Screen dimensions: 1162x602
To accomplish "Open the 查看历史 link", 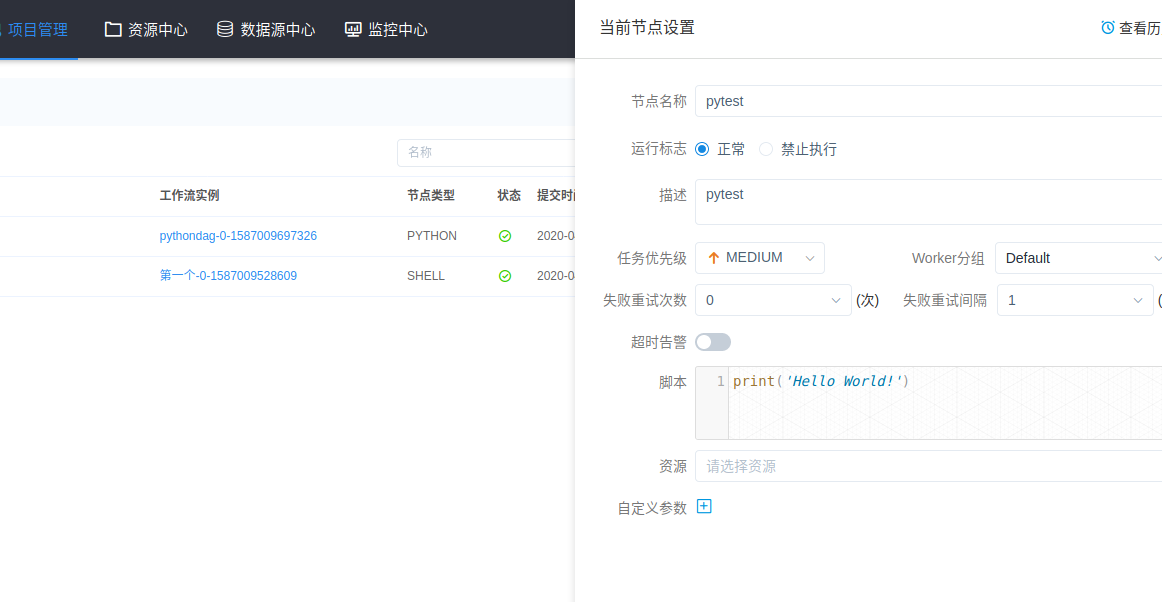I will (x=1132, y=28).
